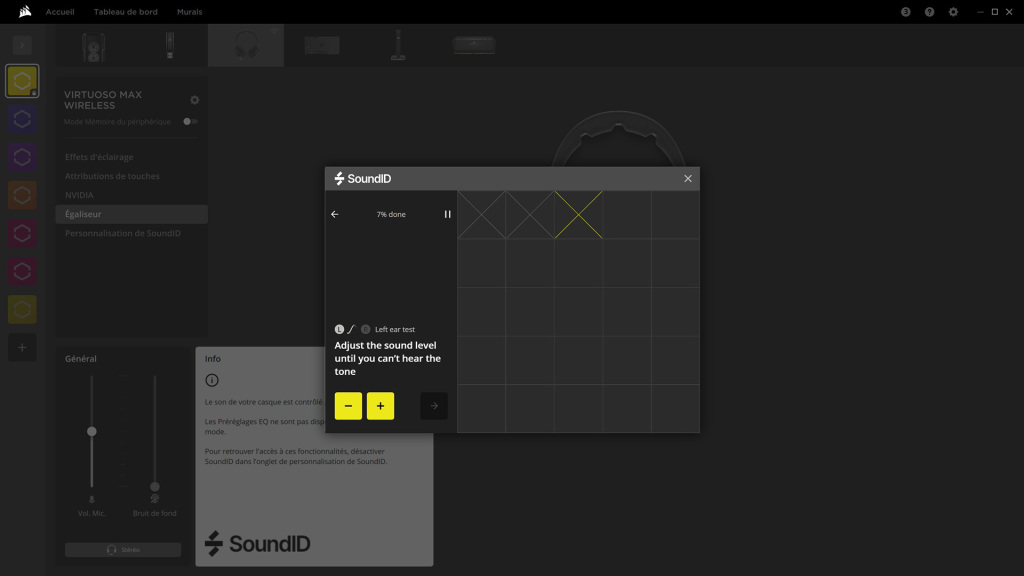The width and height of the screenshot is (1024, 576).
Task: Open the Stéréo audio mode dropdown
Action: [123, 550]
